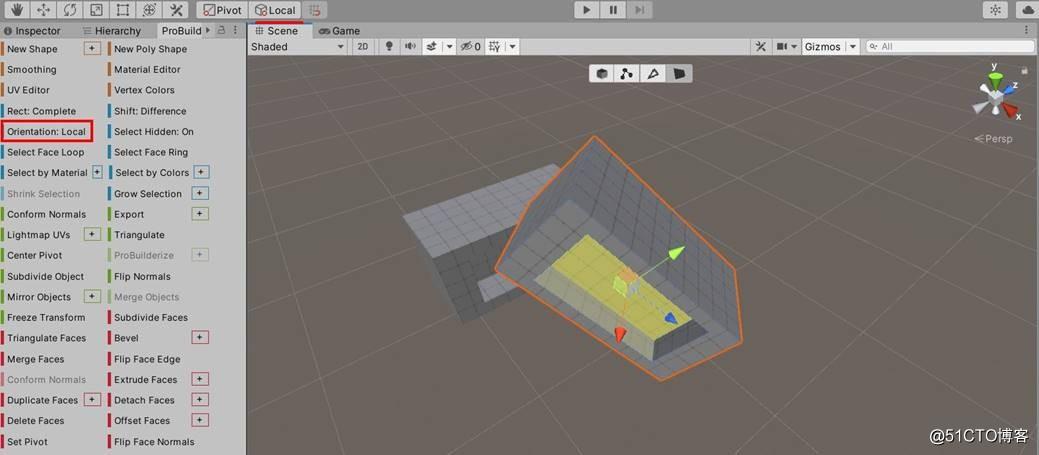Image resolution: width=1039 pixels, height=455 pixels.
Task: Toggle Shift: Difference mode
Action: (150, 111)
